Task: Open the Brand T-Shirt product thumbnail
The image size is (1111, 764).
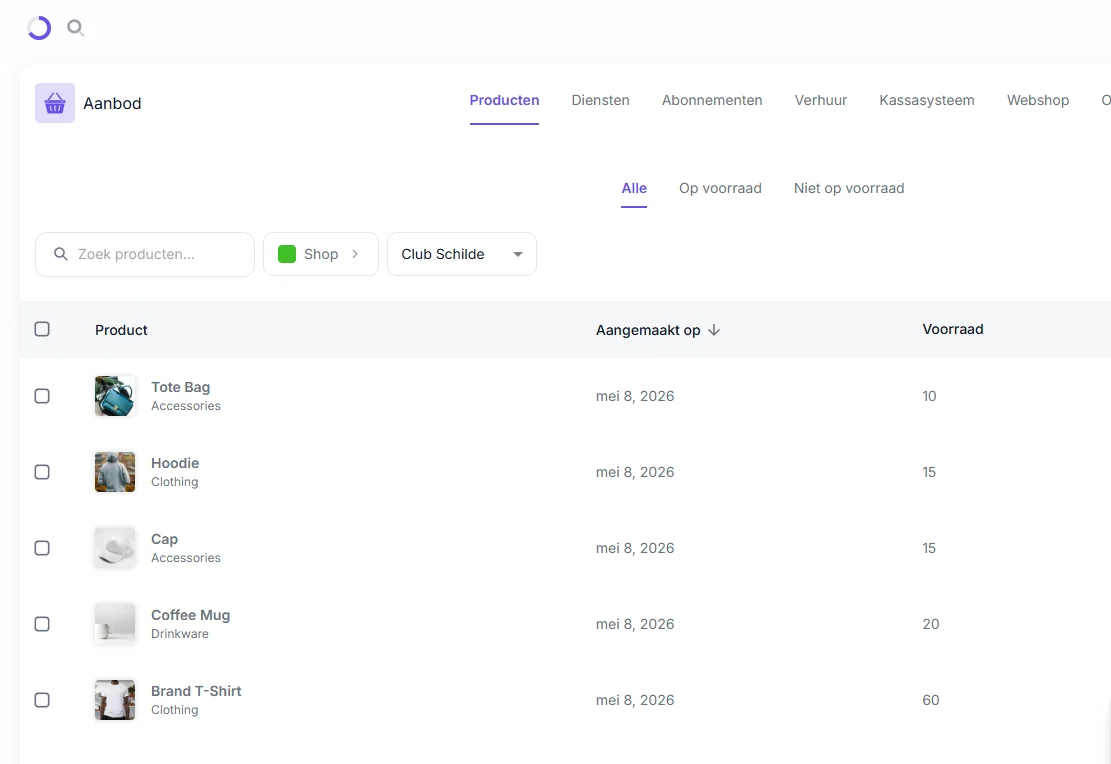Action: click(x=115, y=700)
